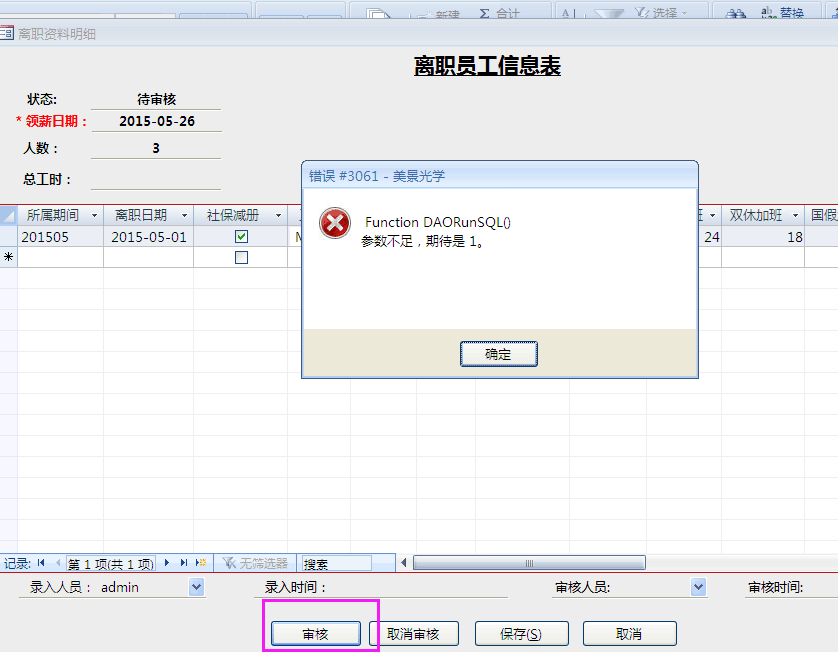838x652 pixels.
Task: Uncheck 社保减册 checkbox in 201505 row
Action: click(241, 237)
